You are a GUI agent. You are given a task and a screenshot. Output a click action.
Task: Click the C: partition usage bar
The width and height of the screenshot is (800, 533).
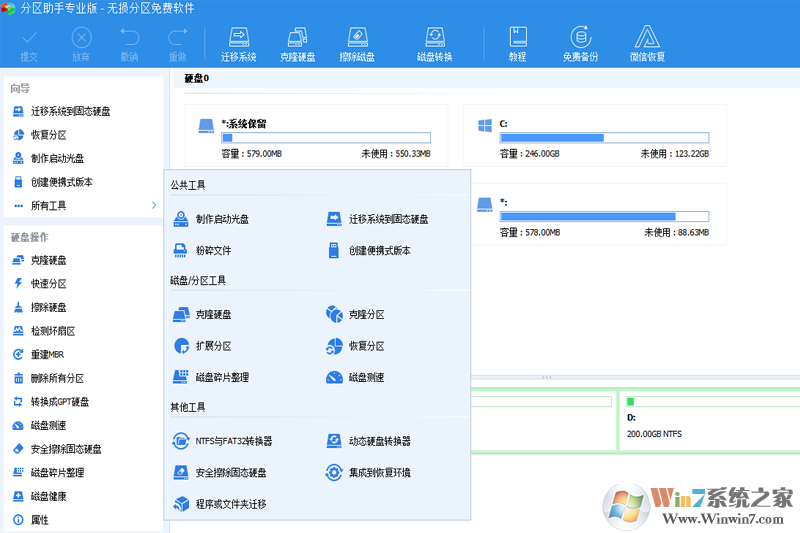[604, 138]
